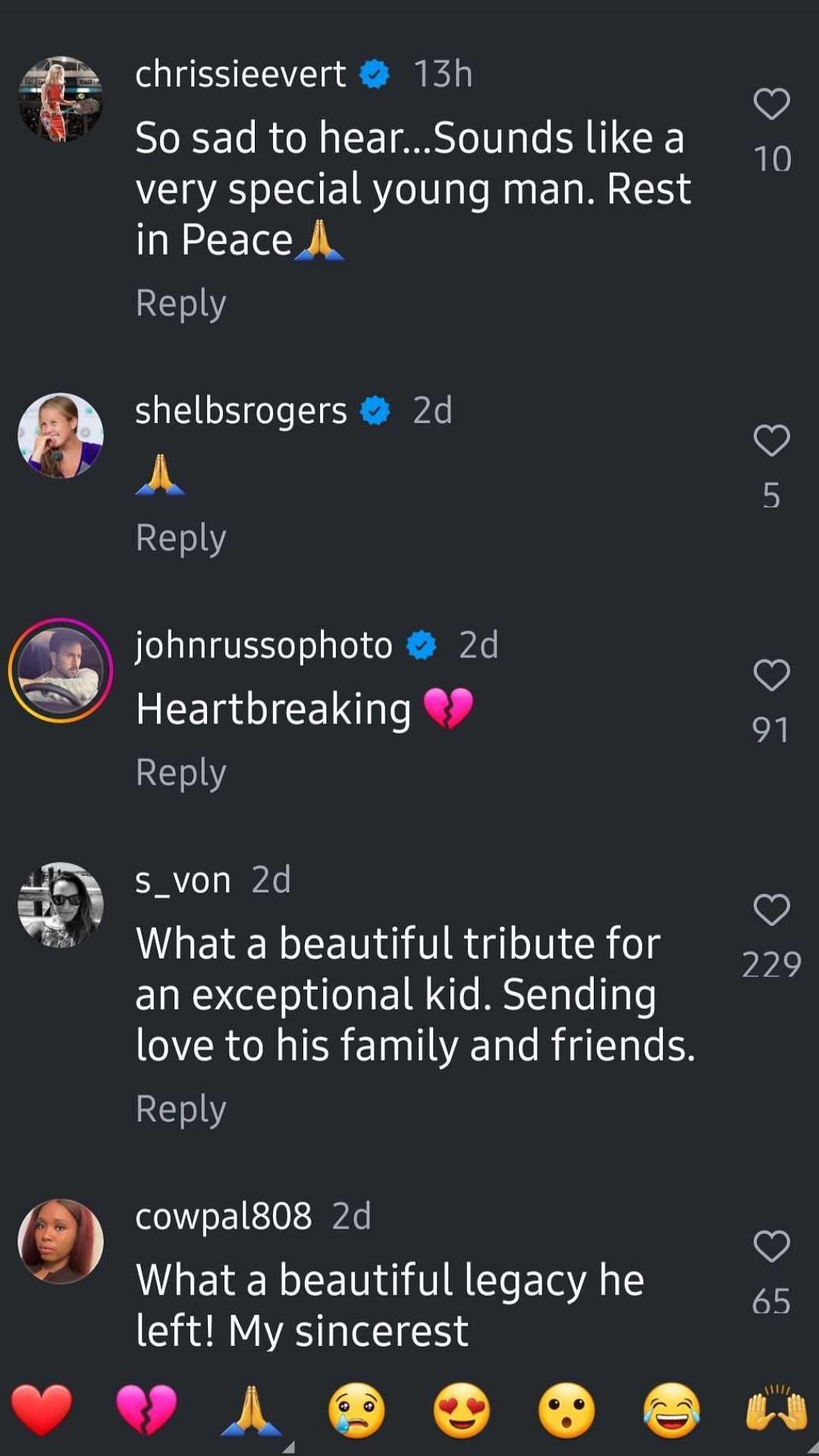This screenshot has width=819, height=1456.
Task: Pick the folded hands emoji in quick bar
Action: 251,1410
